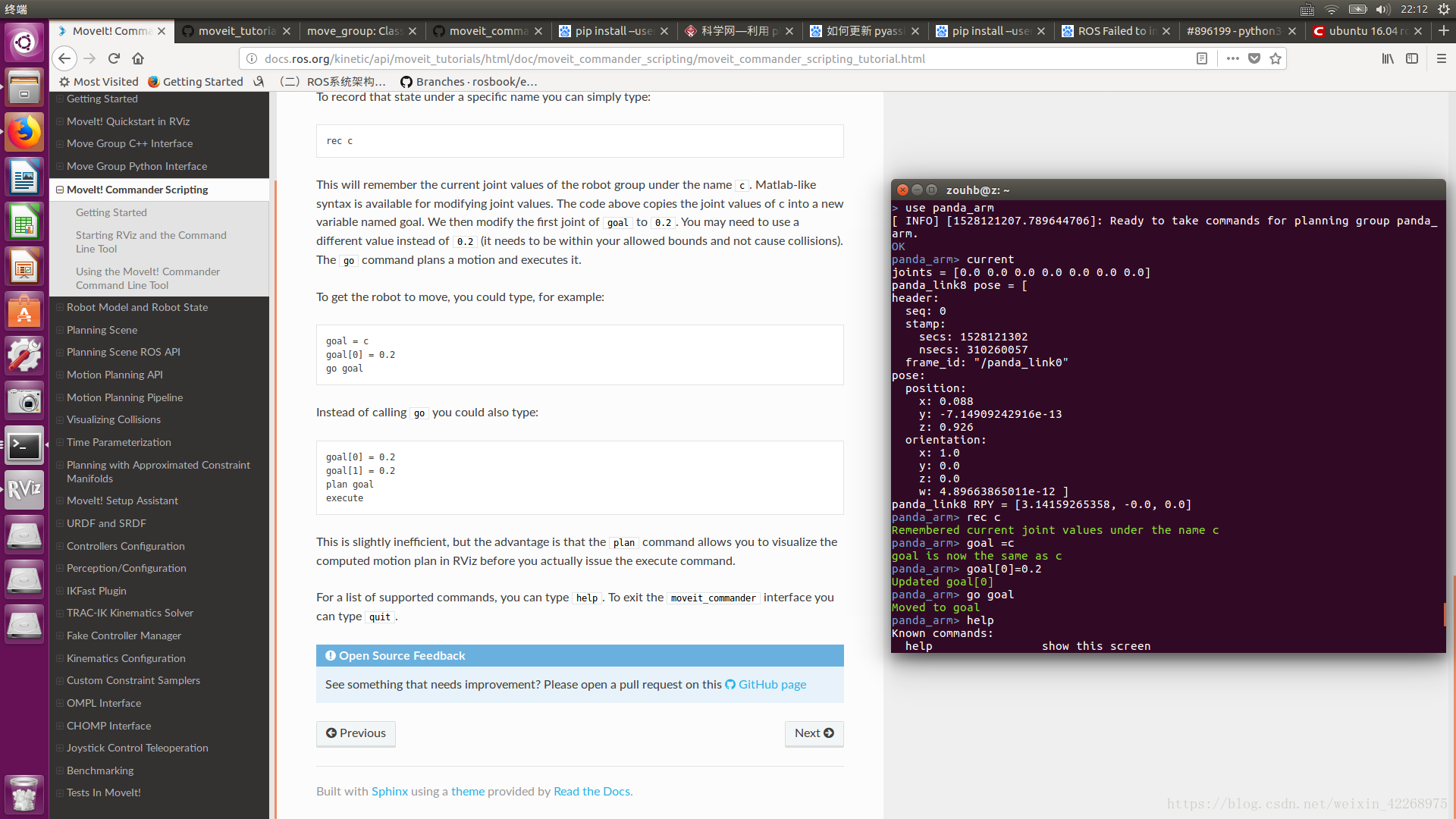Expand the Move Group Python Interface section
Viewport: 1456px width, 819px height.
tap(60, 166)
